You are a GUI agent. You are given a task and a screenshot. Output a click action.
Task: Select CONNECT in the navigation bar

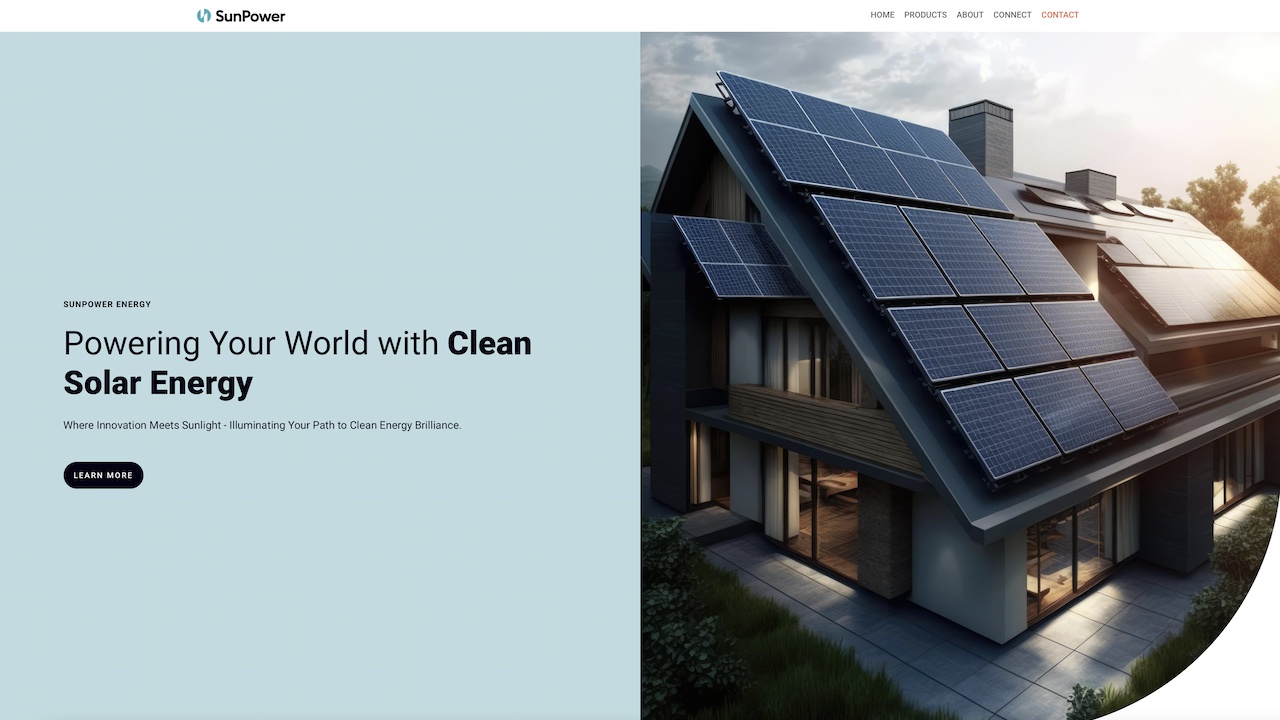tap(1012, 15)
